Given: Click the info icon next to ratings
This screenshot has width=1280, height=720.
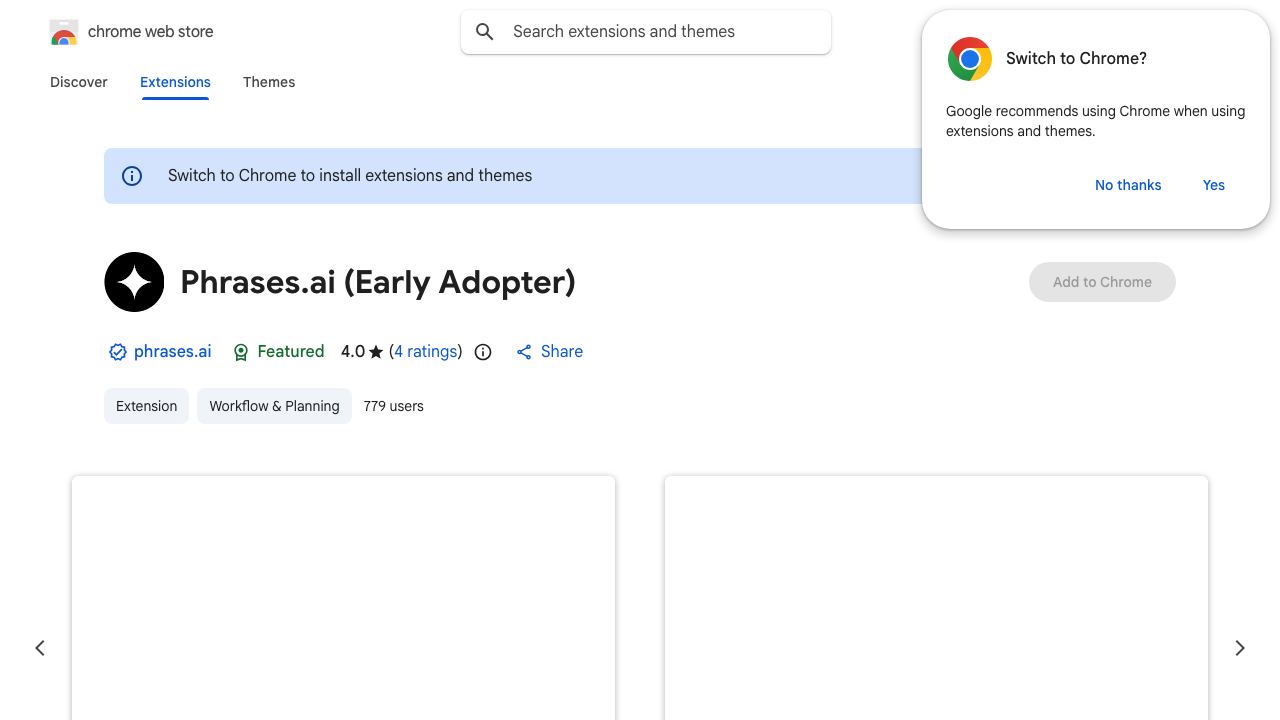Looking at the screenshot, I should click(483, 352).
